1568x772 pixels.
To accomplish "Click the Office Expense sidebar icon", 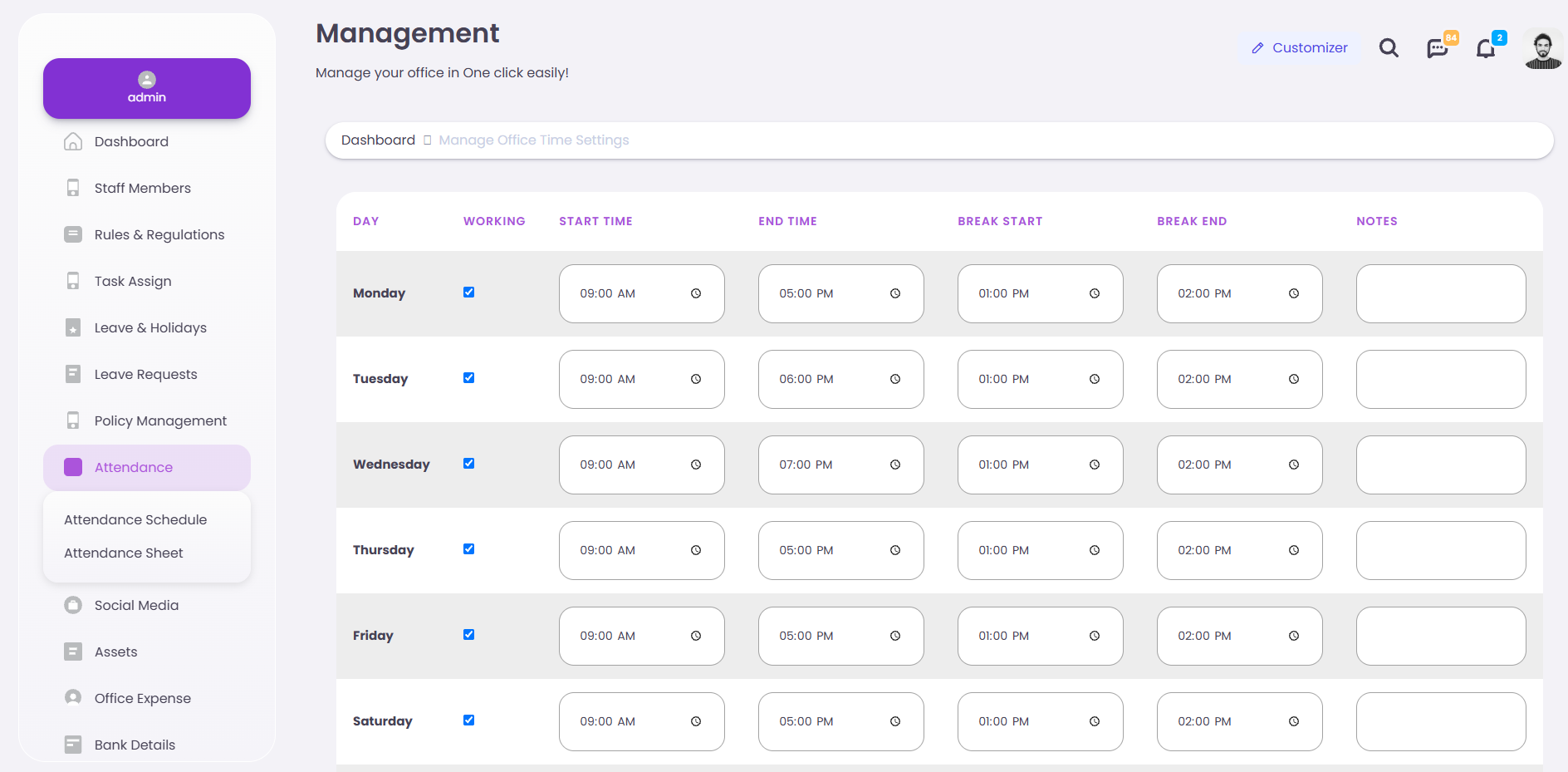I will point(73,698).
